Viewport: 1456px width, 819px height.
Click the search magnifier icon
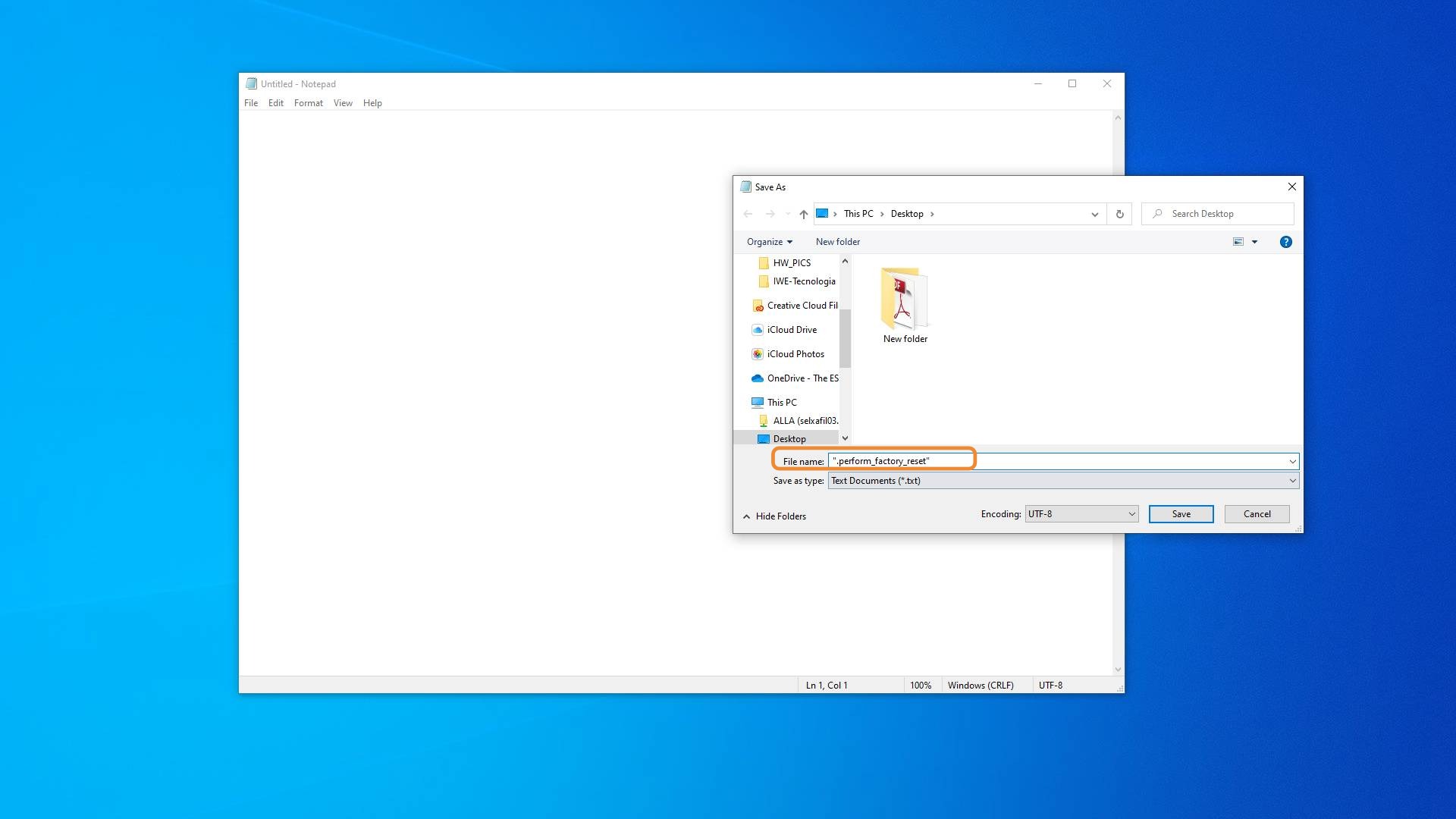pos(1157,214)
